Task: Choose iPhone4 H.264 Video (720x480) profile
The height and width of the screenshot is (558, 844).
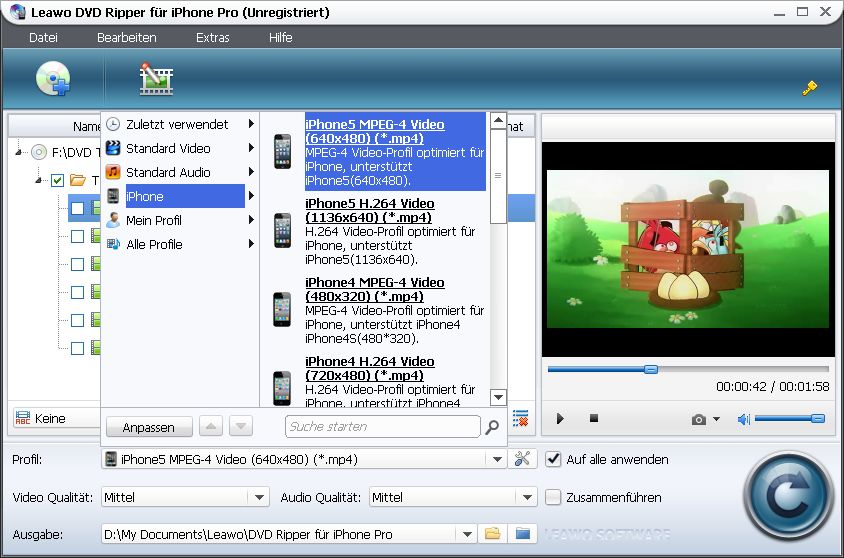Action: (395, 380)
